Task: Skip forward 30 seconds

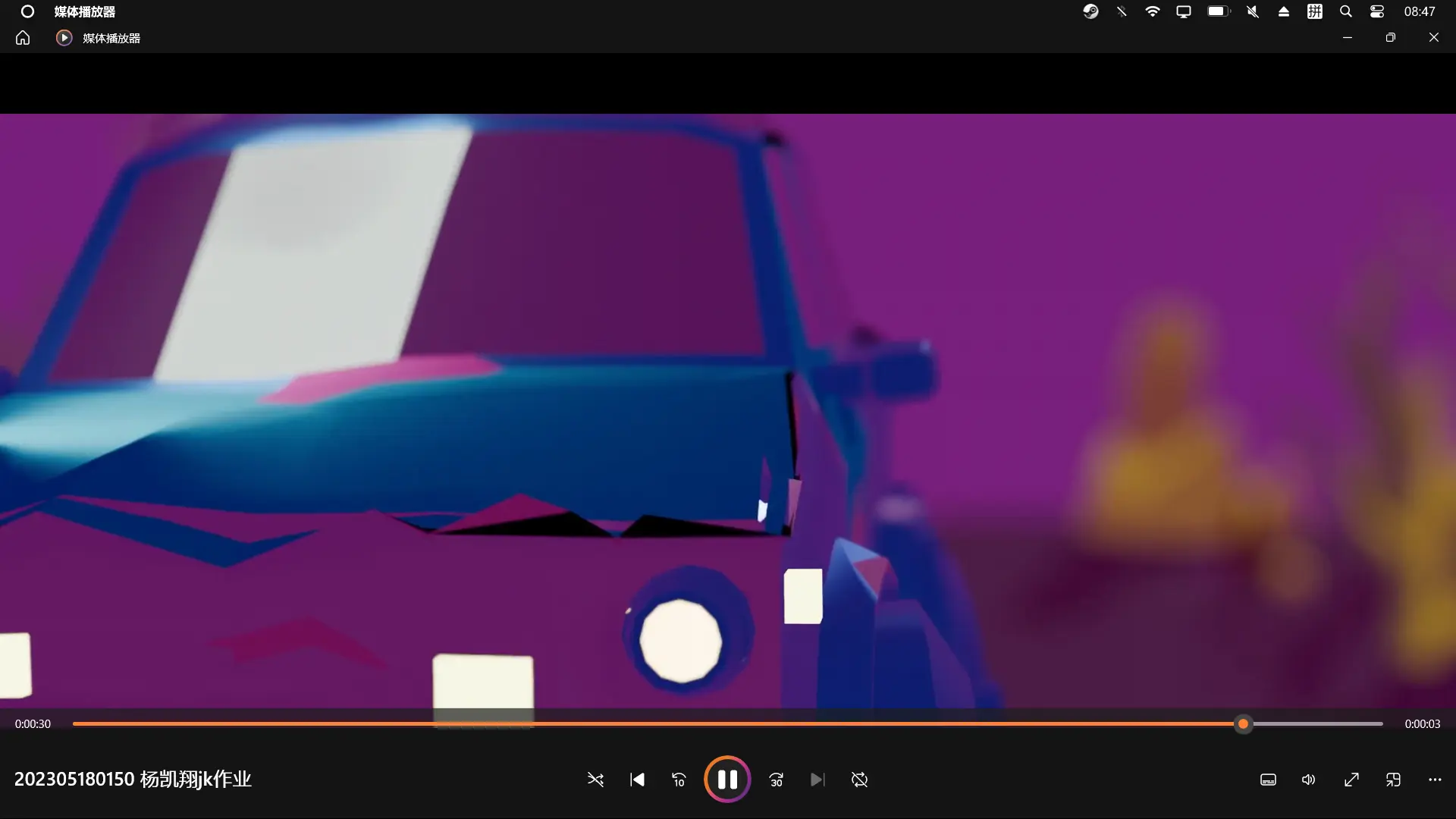Action: click(x=777, y=780)
